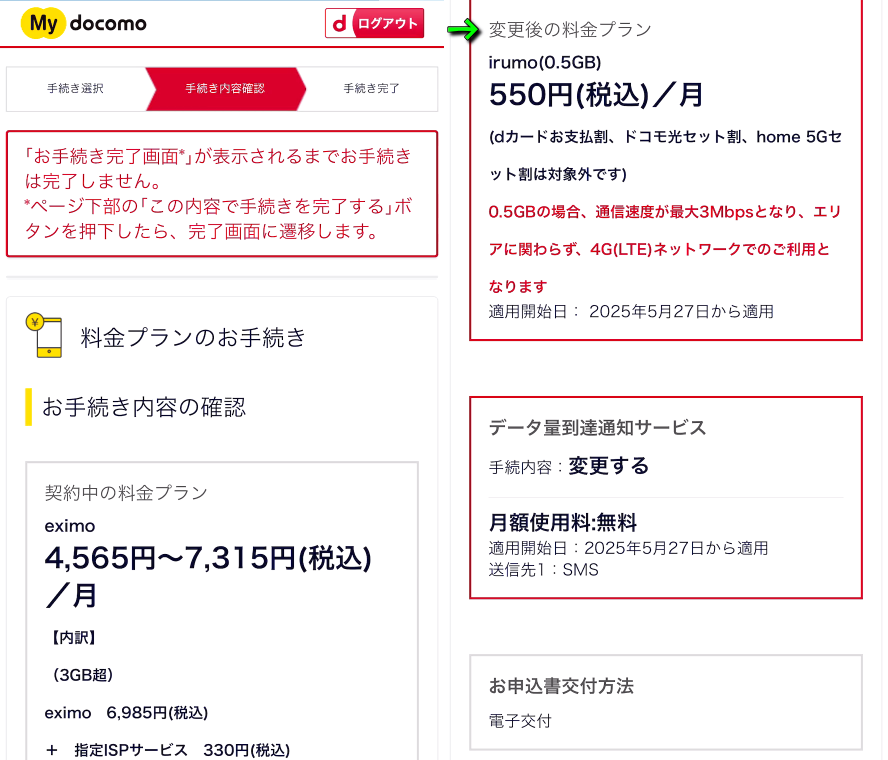Click the 料金プランのお手続き heading
Viewport: 888px width, 760px height.
[193, 338]
